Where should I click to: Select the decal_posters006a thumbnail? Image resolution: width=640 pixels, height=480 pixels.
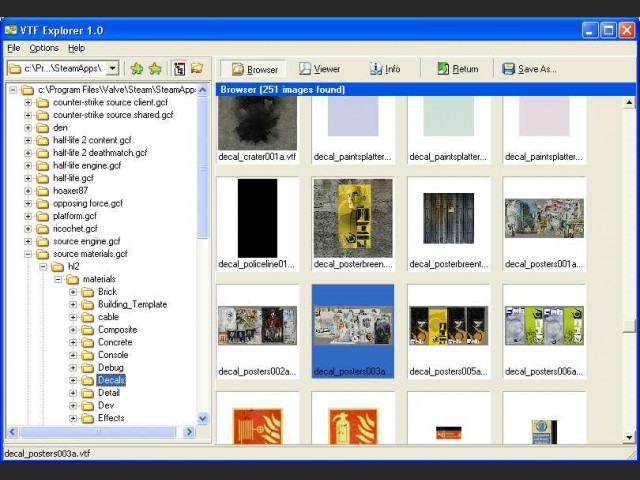(x=544, y=331)
